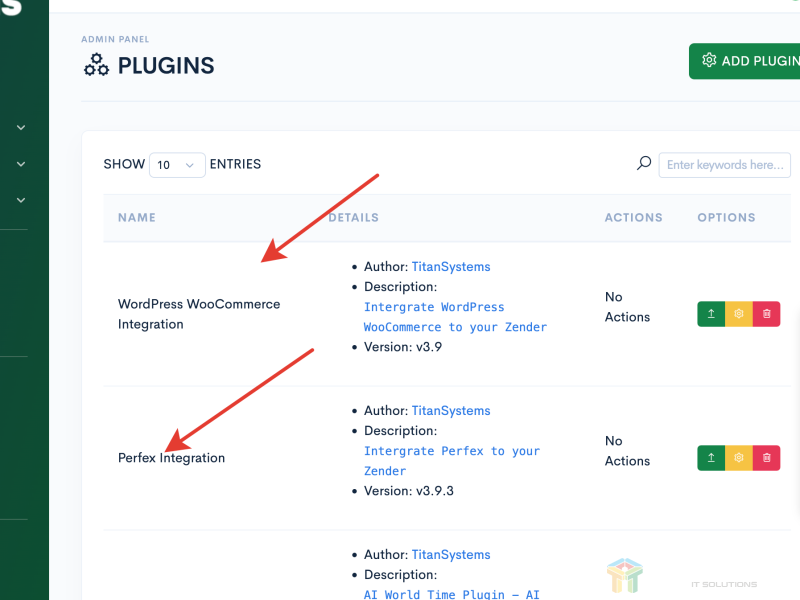
Task: Expand first sidebar chevron menu
Action: 21,128
